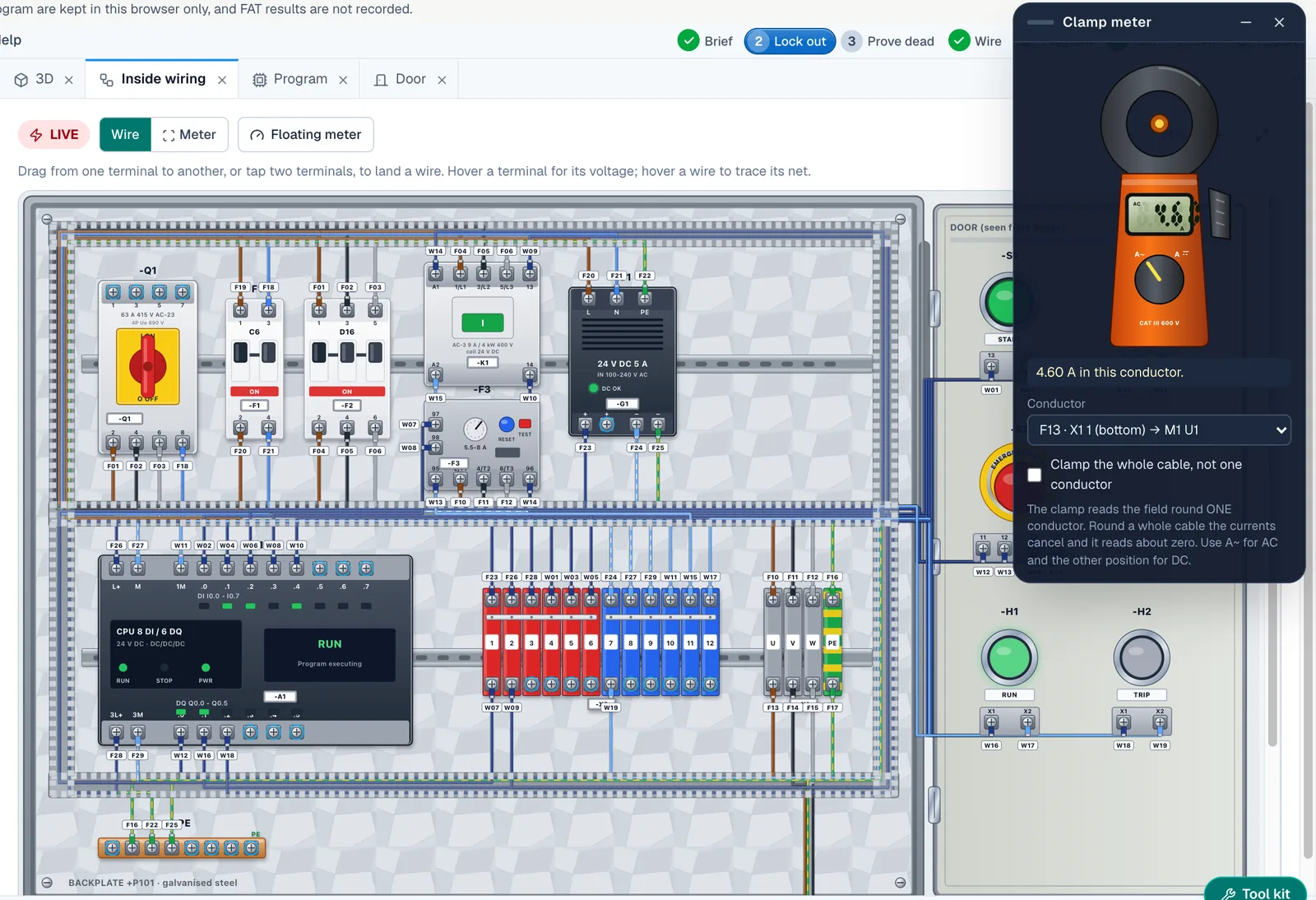Viewport: 1316px width, 900px height.
Task: Click the blue RESET button on -F3
Action: click(x=507, y=424)
